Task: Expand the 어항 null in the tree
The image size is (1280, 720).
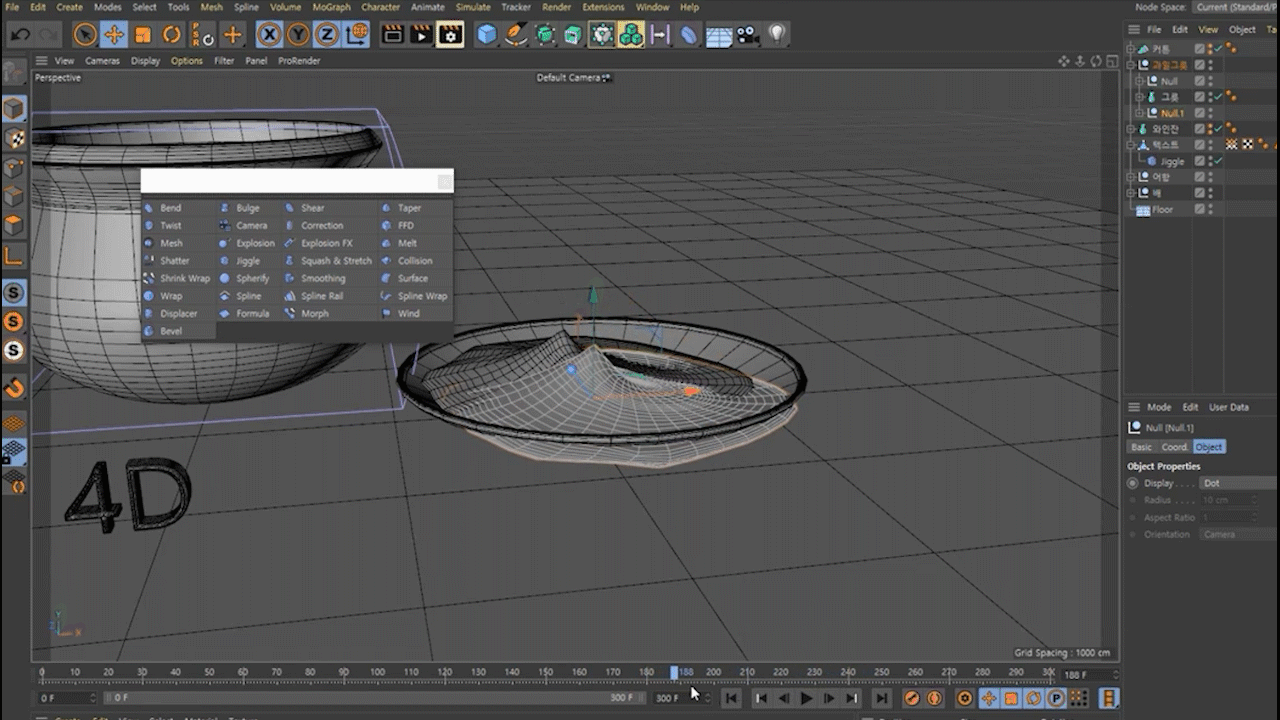Action: tap(1132, 177)
